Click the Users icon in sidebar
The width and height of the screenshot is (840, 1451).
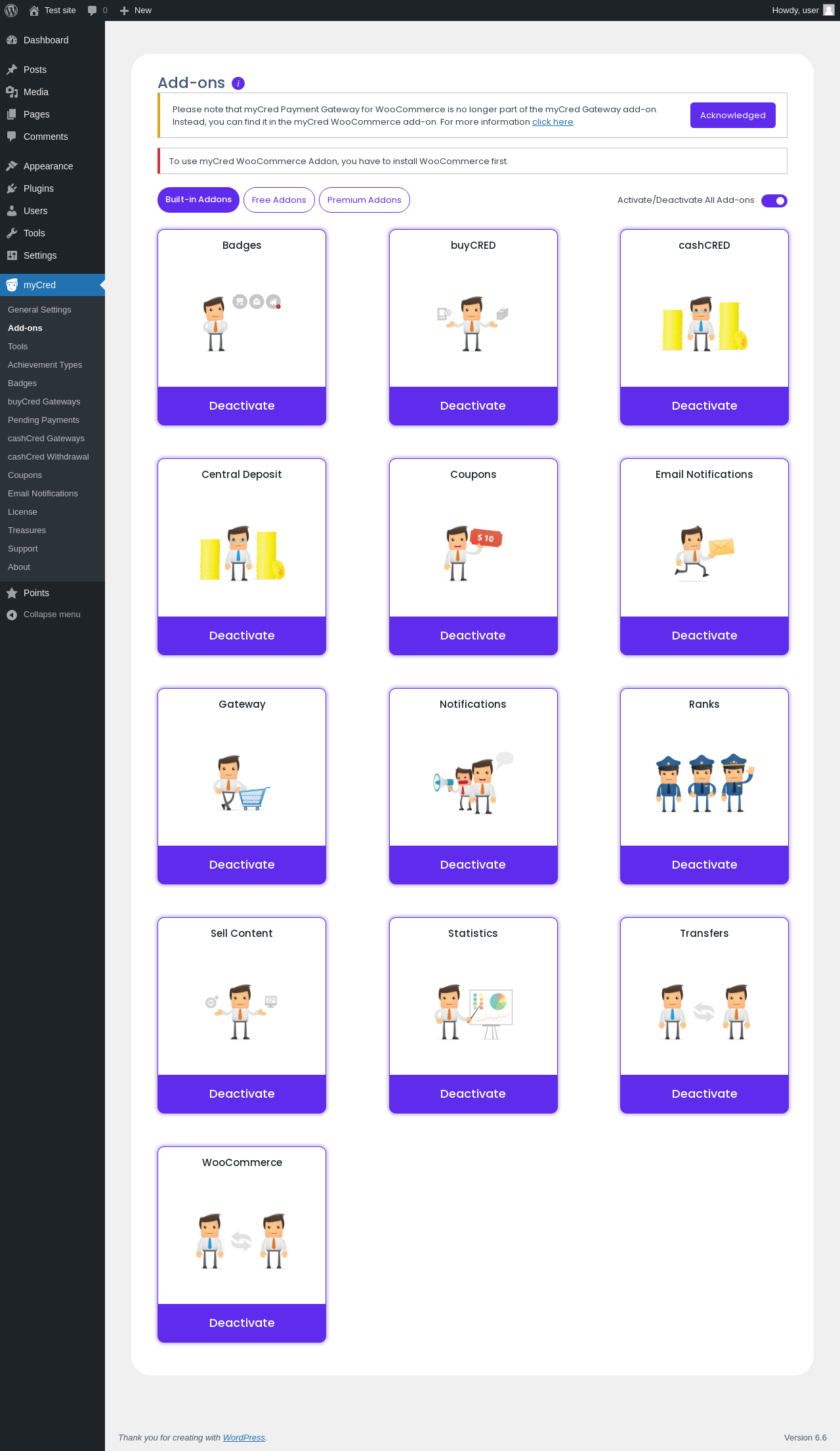coord(12,211)
